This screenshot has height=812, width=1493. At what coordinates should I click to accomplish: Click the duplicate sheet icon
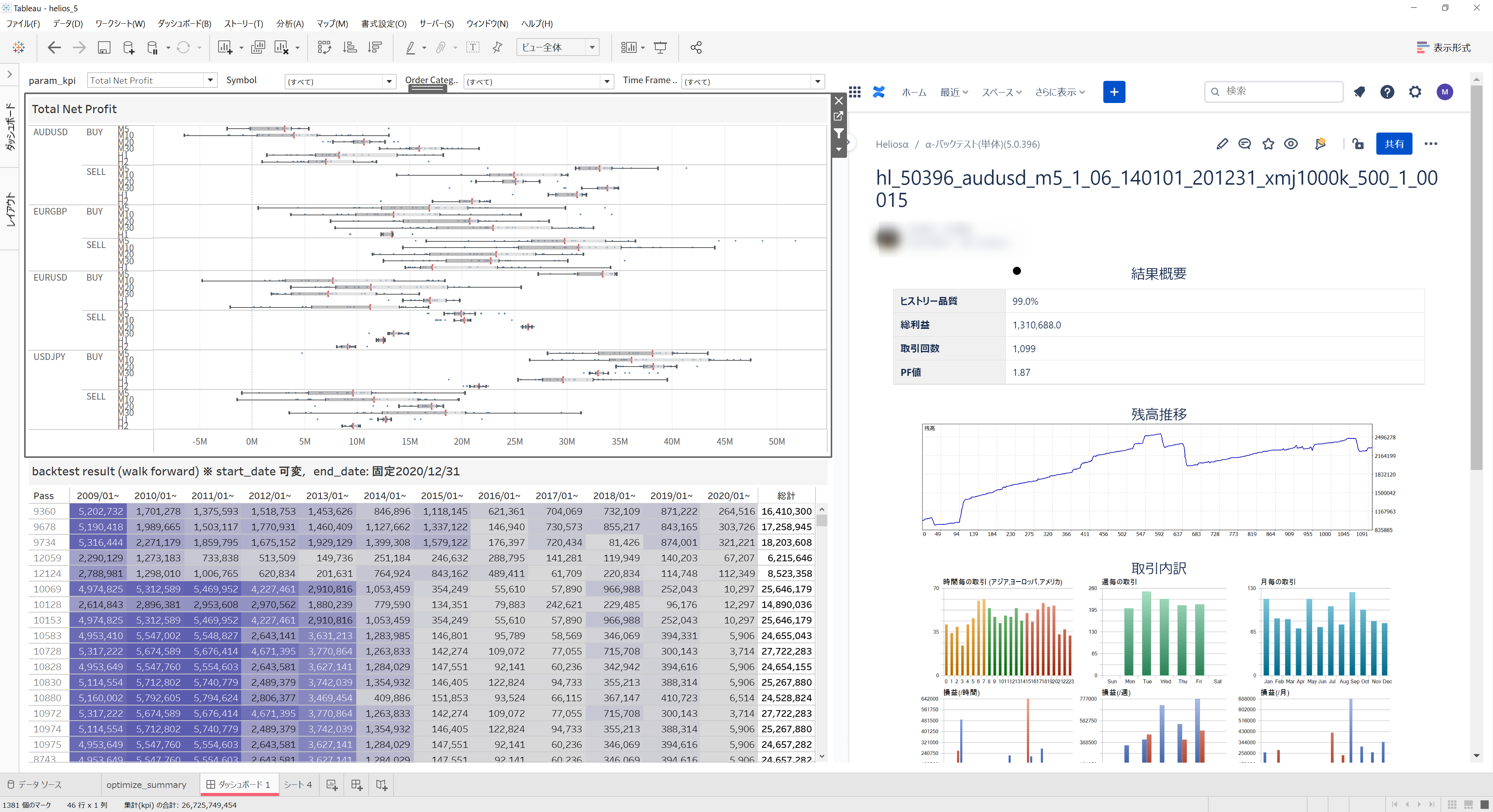pyautogui.click(x=258, y=47)
